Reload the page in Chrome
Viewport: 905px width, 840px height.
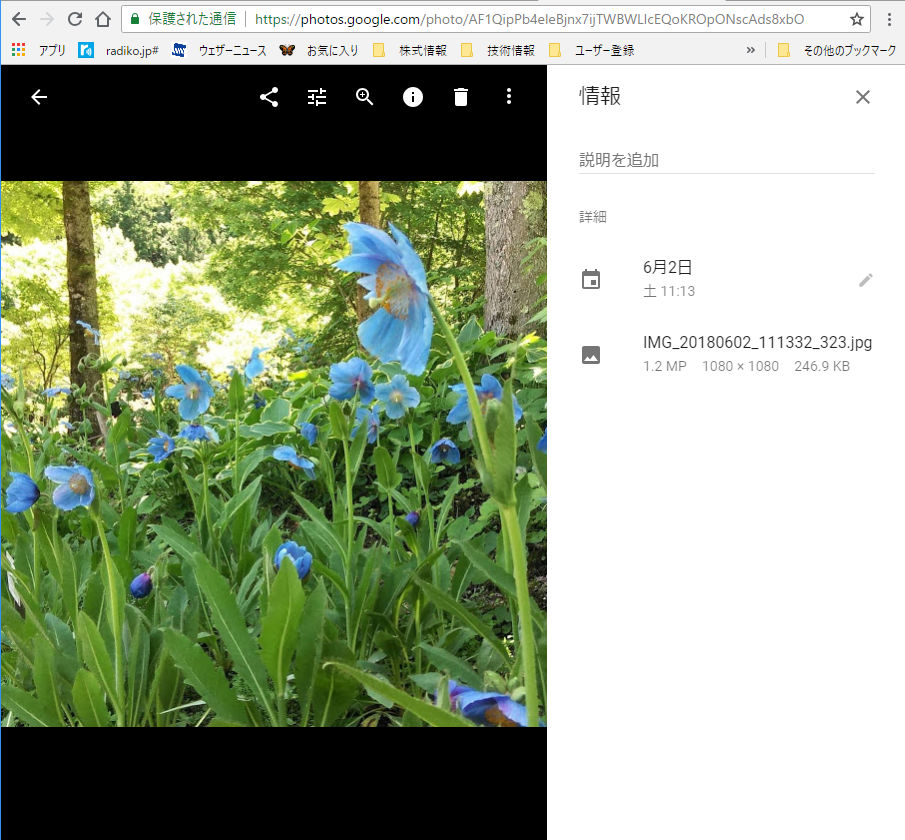[75, 19]
